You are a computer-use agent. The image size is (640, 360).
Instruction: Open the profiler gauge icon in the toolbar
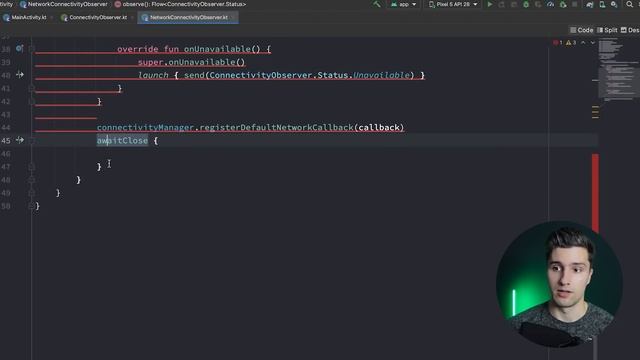pyautogui.click(x=550, y=4)
